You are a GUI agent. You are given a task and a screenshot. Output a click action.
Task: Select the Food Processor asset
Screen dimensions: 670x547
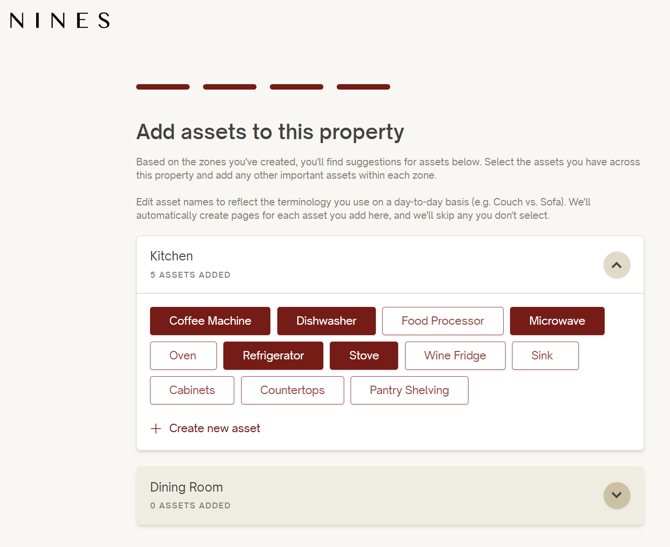[x=443, y=321]
